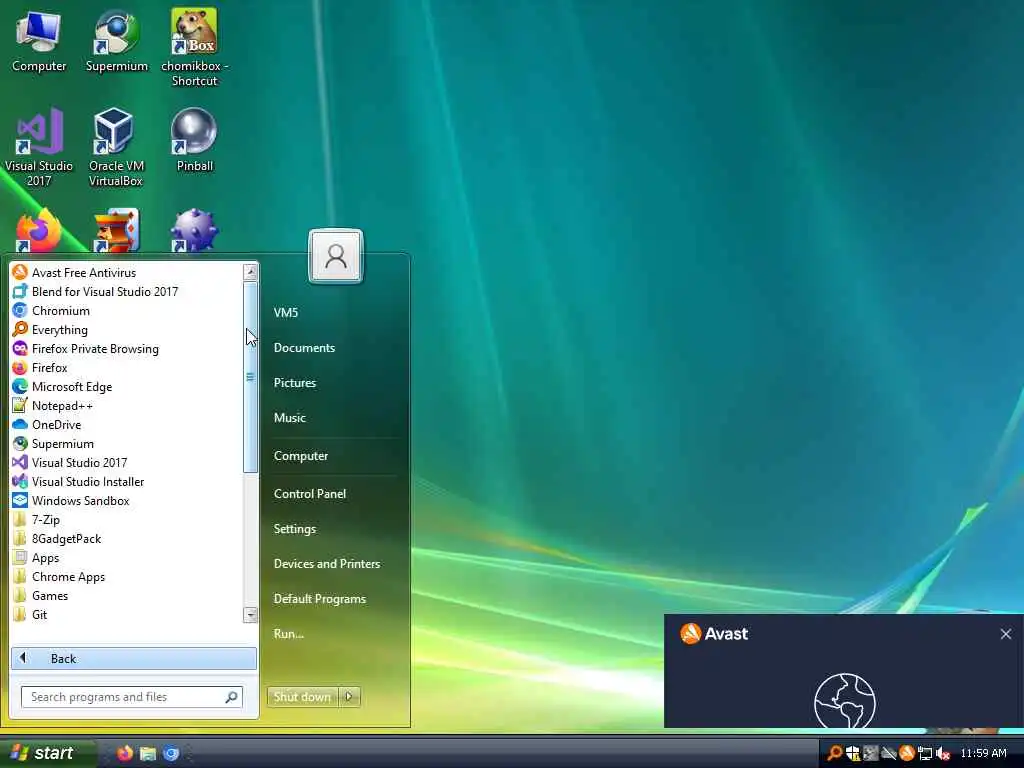Open Default Programs

tap(319, 598)
